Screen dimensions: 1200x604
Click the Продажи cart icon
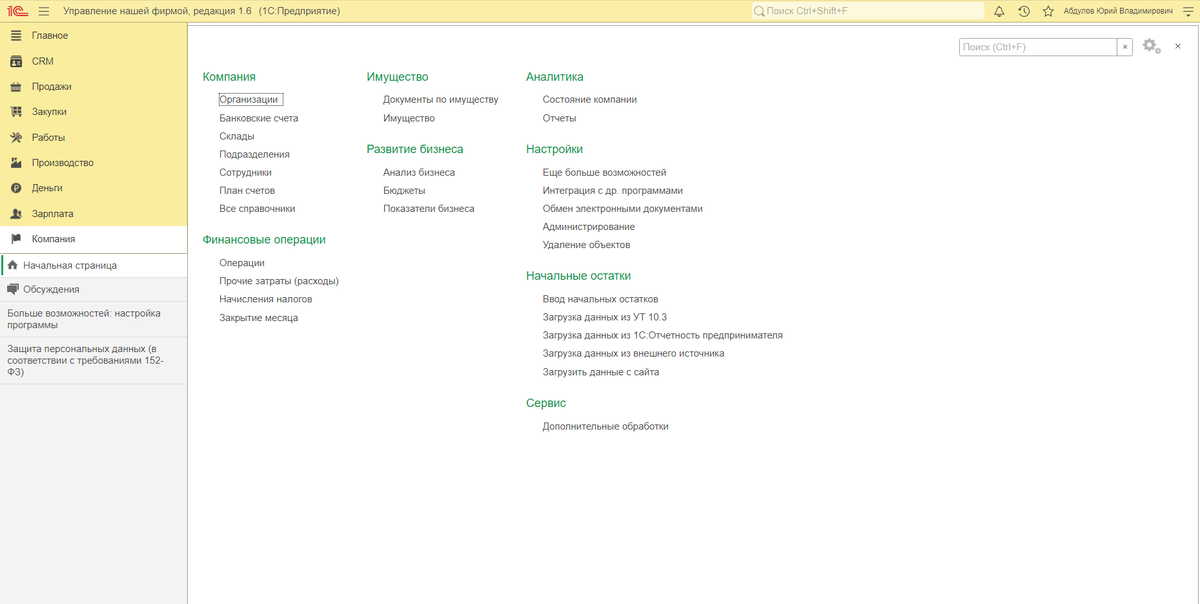[x=15, y=86]
